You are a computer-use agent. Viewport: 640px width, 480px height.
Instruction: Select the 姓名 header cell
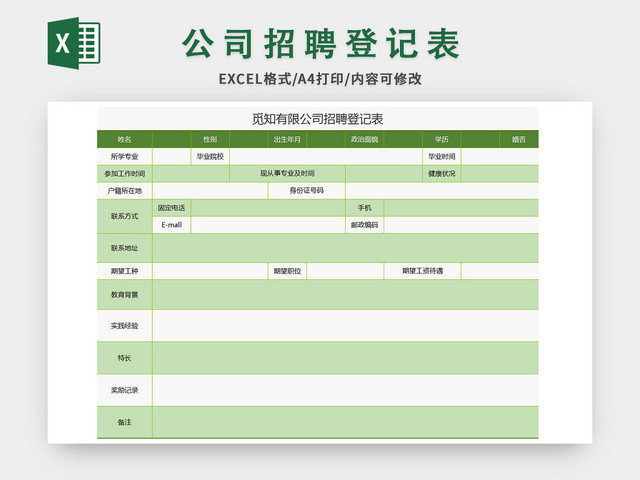tap(124, 139)
